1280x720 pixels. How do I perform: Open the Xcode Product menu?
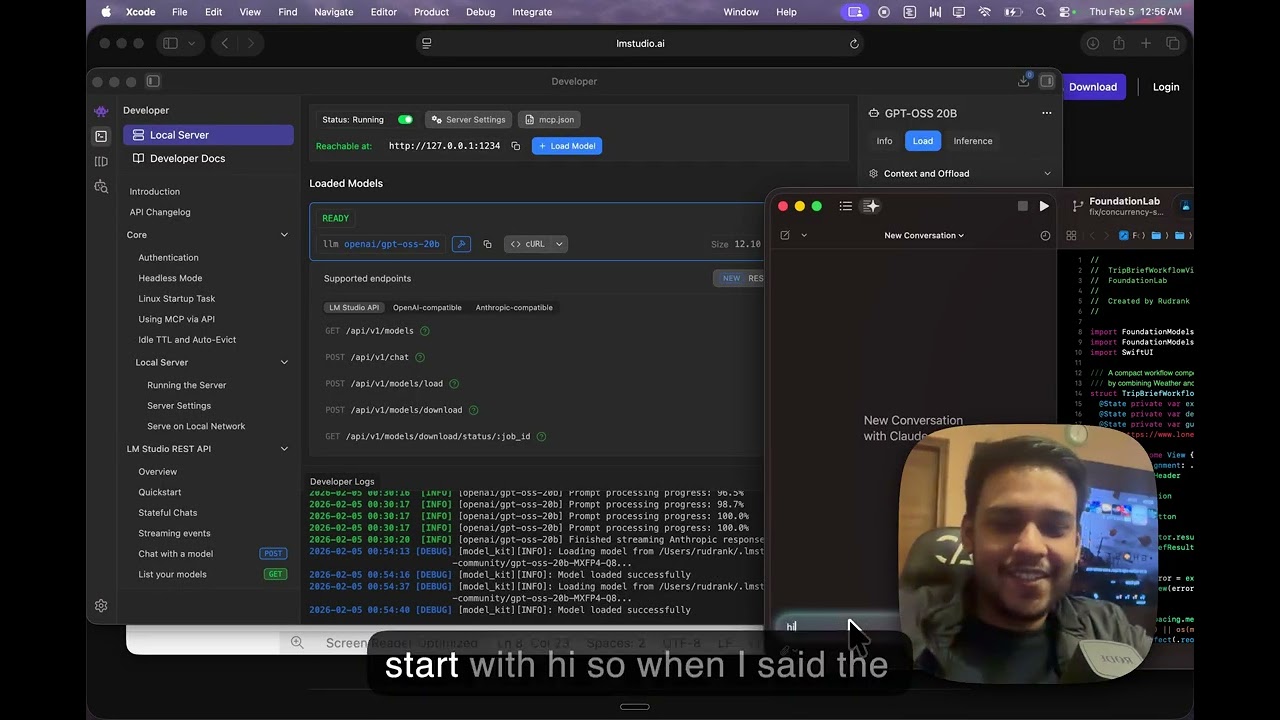(x=431, y=12)
